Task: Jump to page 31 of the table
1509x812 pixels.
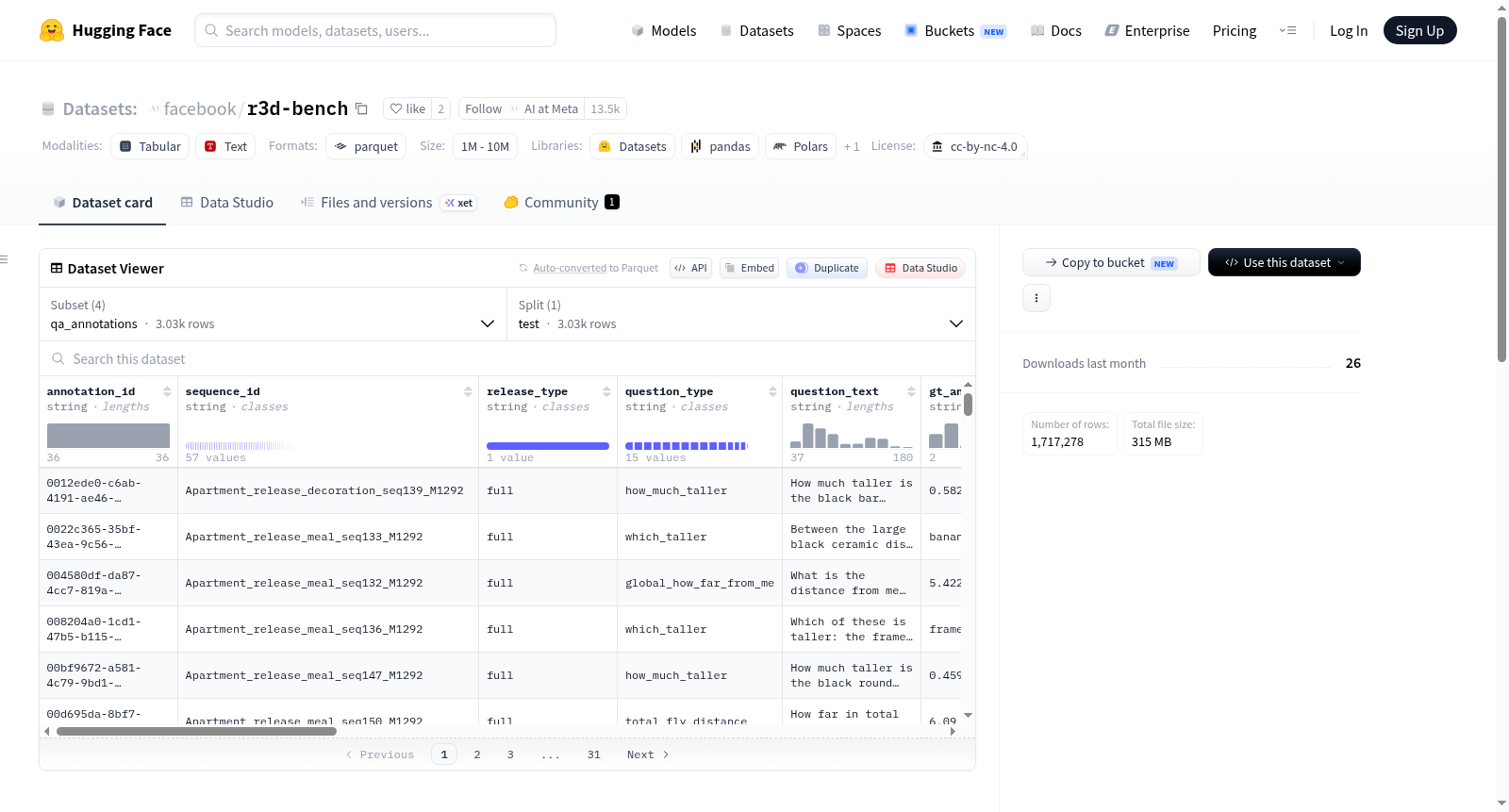Action: click(x=594, y=754)
